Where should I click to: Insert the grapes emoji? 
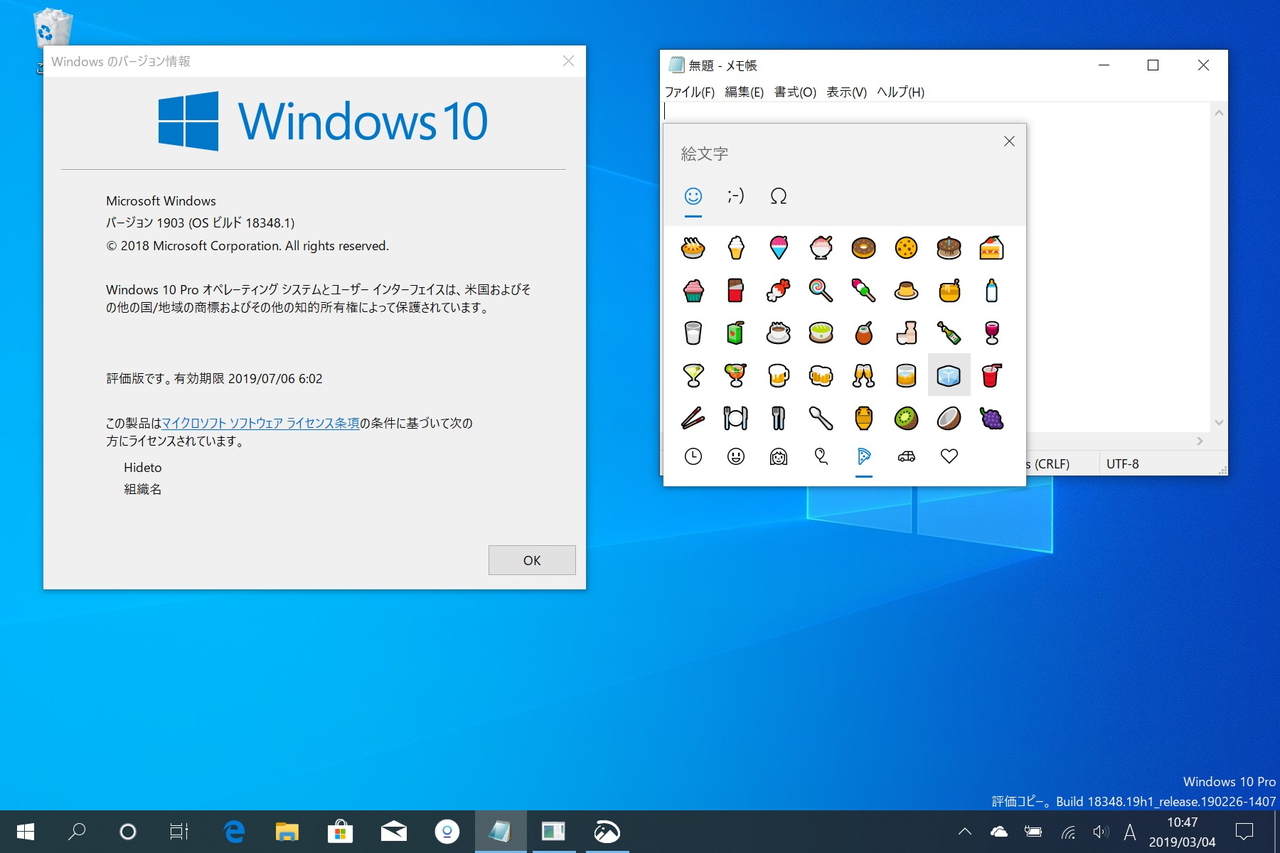tap(991, 418)
